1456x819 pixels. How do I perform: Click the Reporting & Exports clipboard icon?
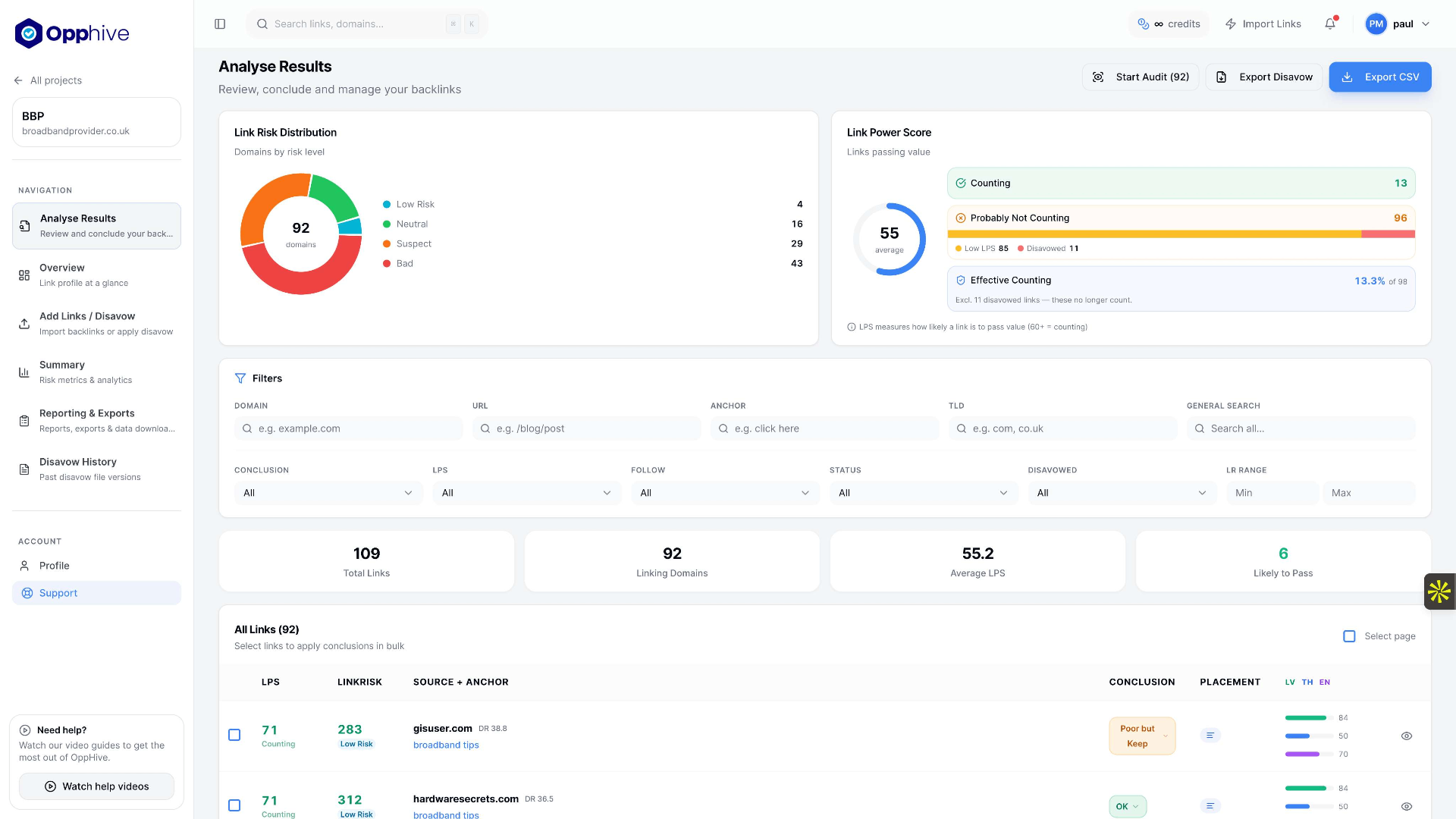tap(24, 421)
